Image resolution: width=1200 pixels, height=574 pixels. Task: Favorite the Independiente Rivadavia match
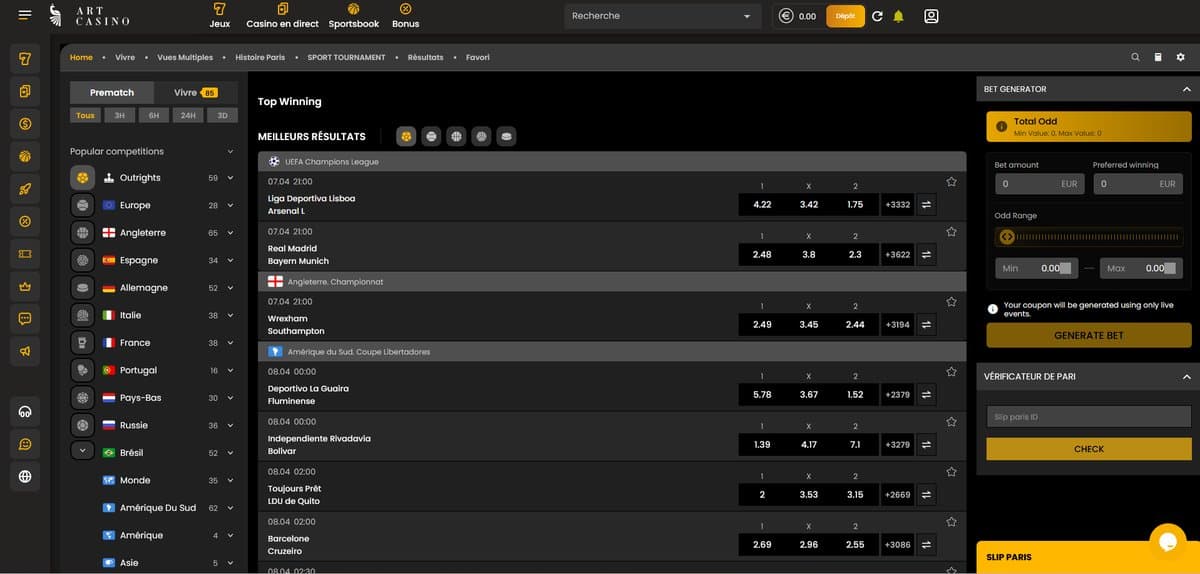click(951, 421)
